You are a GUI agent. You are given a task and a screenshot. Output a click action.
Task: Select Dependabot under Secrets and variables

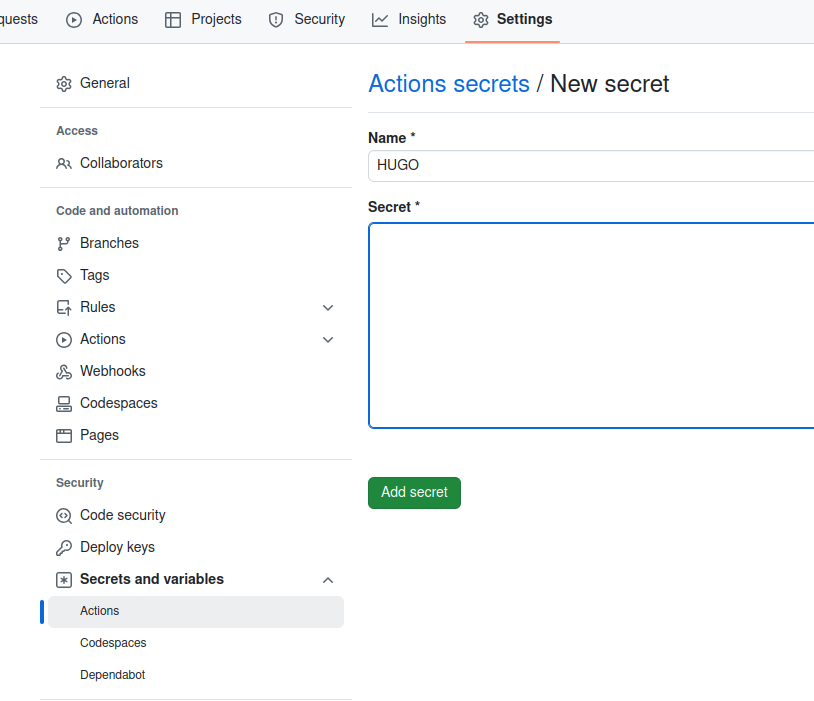click(x=113, y=675)
